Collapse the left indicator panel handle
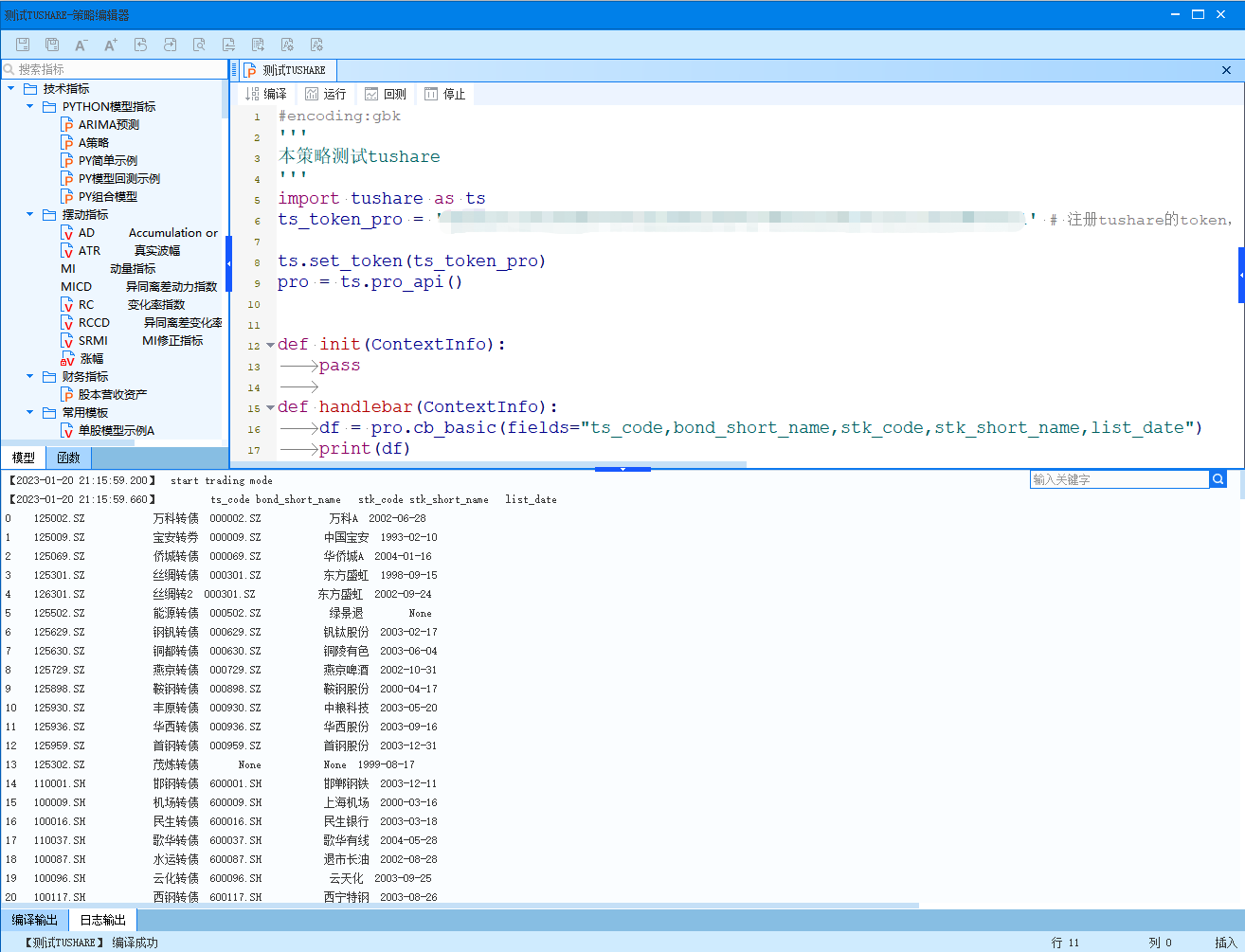Screen dimensions: 1245x952 228,263
